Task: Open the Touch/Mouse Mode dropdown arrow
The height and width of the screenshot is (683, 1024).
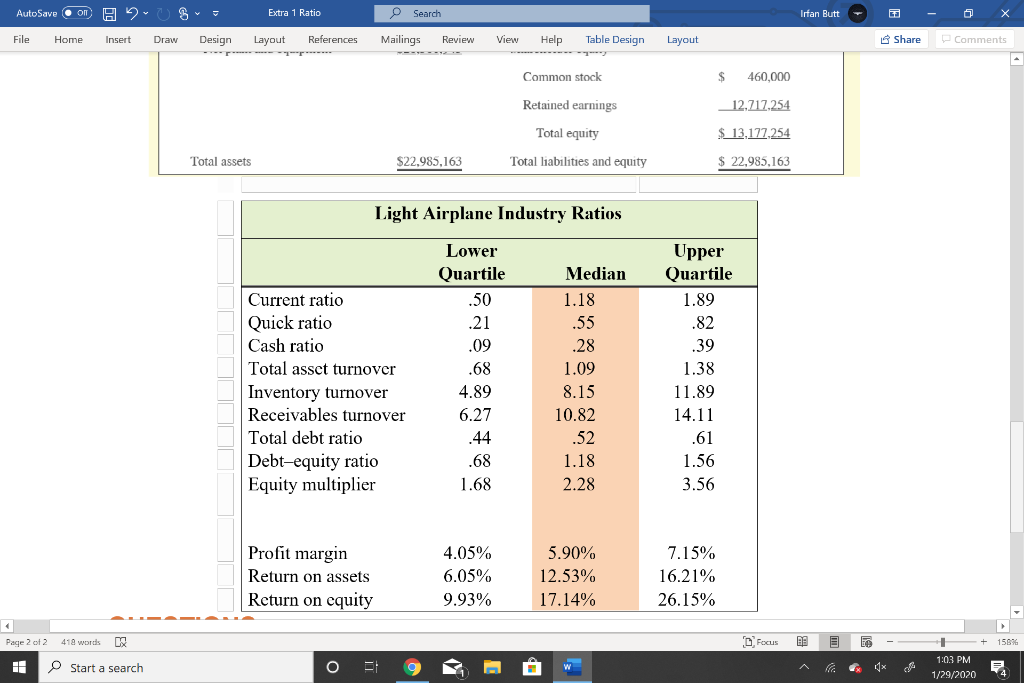Action: (197, 13)
